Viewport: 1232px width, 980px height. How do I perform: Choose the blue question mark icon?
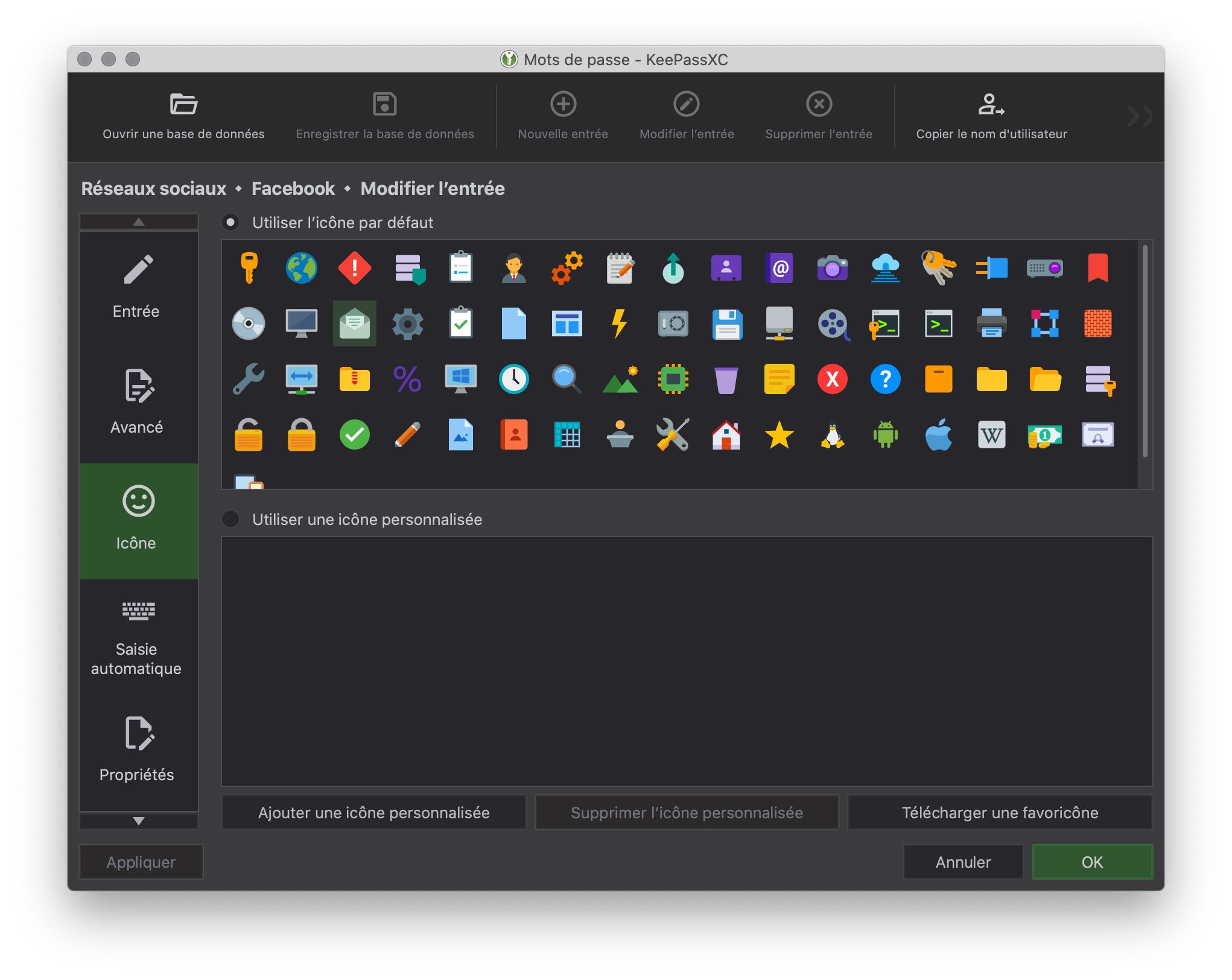tap(886, 379)
